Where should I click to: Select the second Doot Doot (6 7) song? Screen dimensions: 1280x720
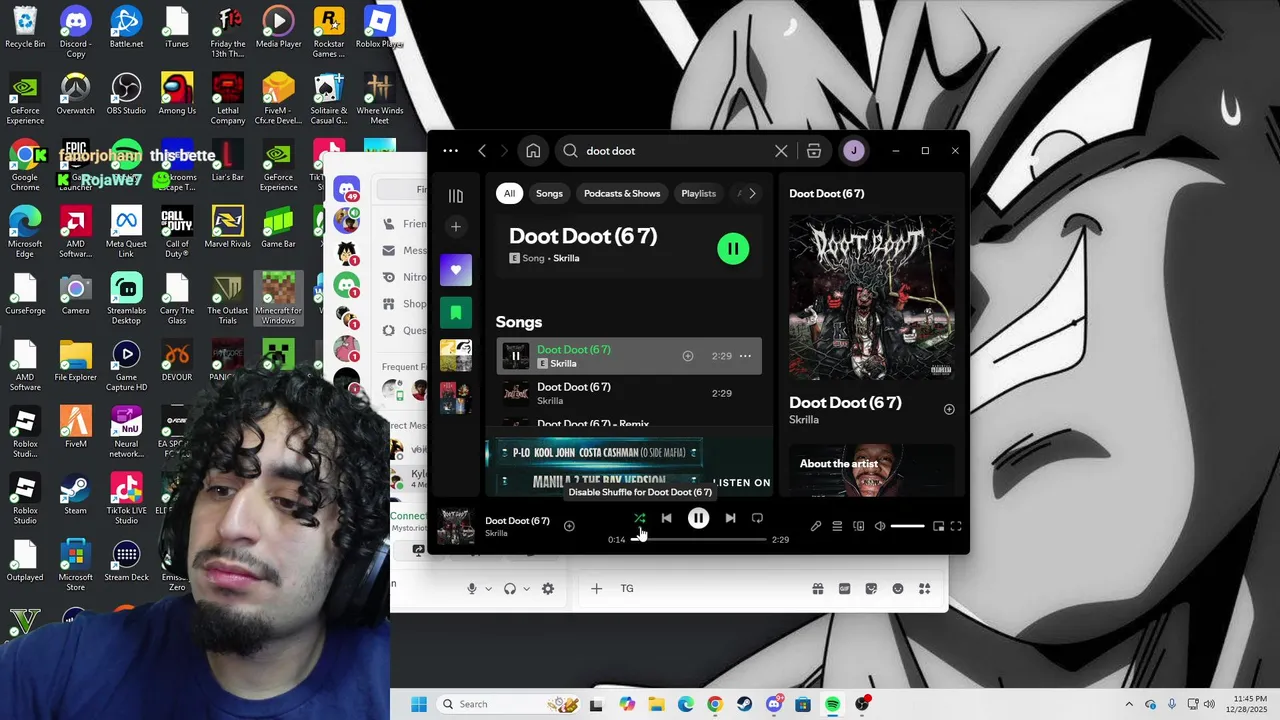(x=629, y=393)
